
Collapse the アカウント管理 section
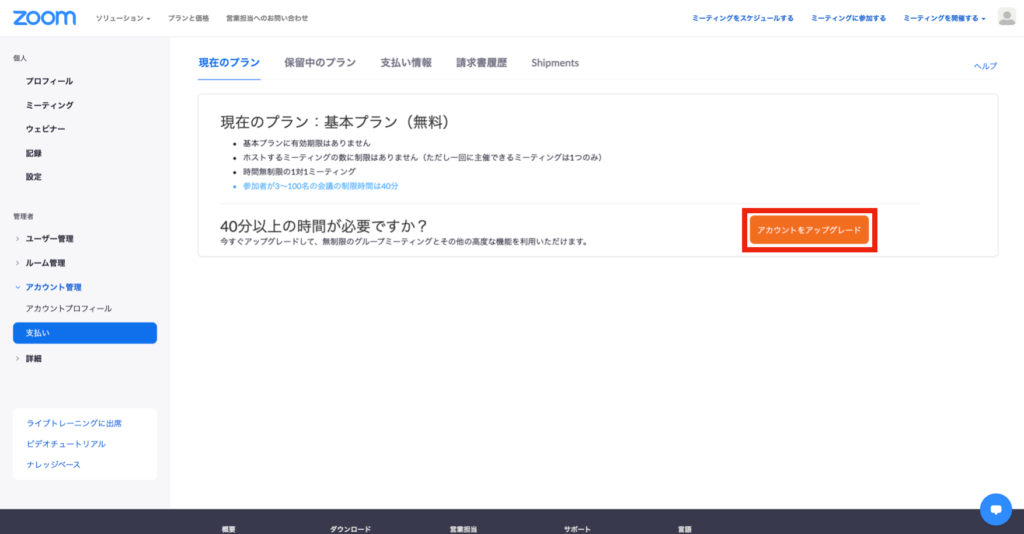[53, 287]
